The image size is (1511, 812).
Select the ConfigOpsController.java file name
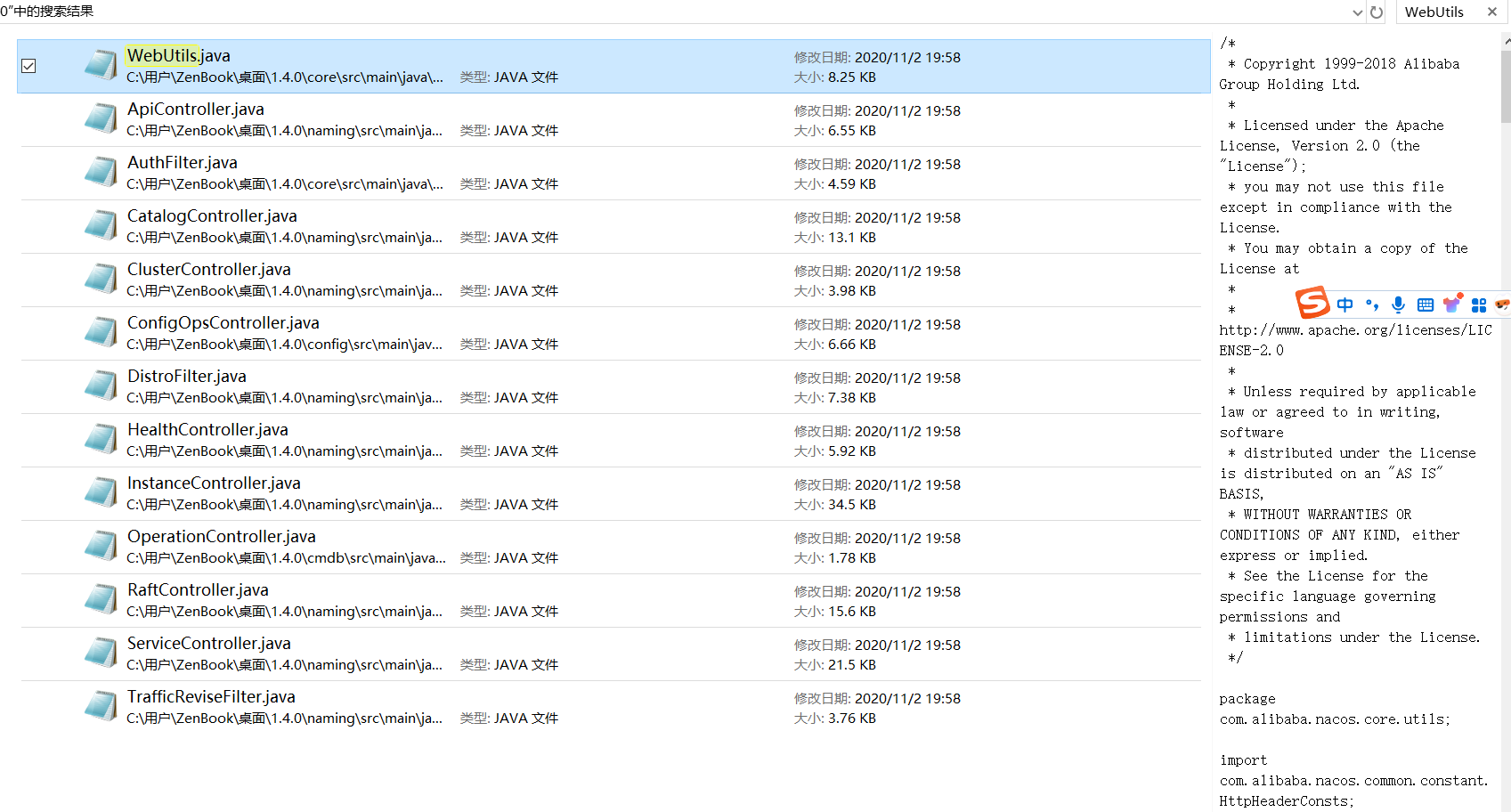[223, 322]
